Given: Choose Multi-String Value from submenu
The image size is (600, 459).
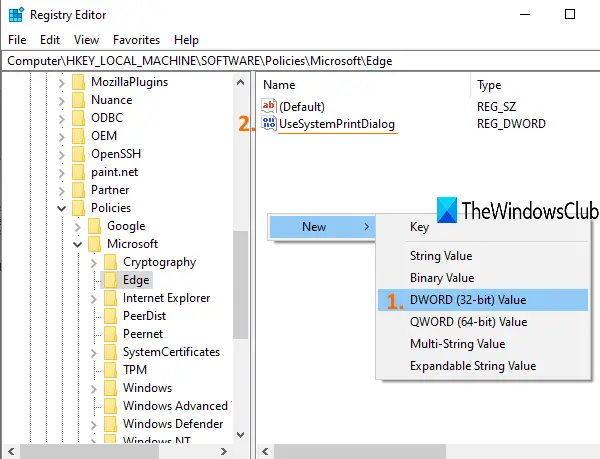Looking at the screenshot, I should pyautogui.click(x=483, y=344).
